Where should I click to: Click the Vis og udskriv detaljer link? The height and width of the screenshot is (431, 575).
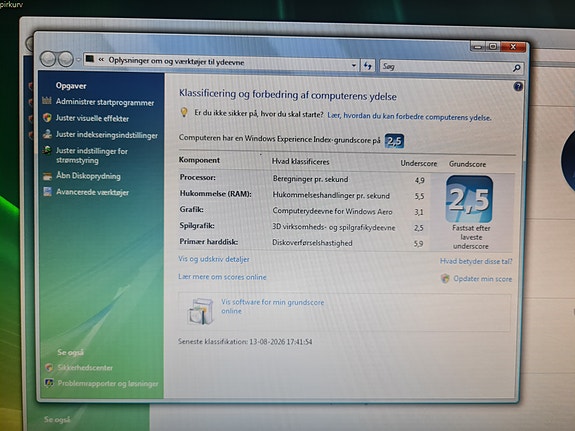[214, 259]
